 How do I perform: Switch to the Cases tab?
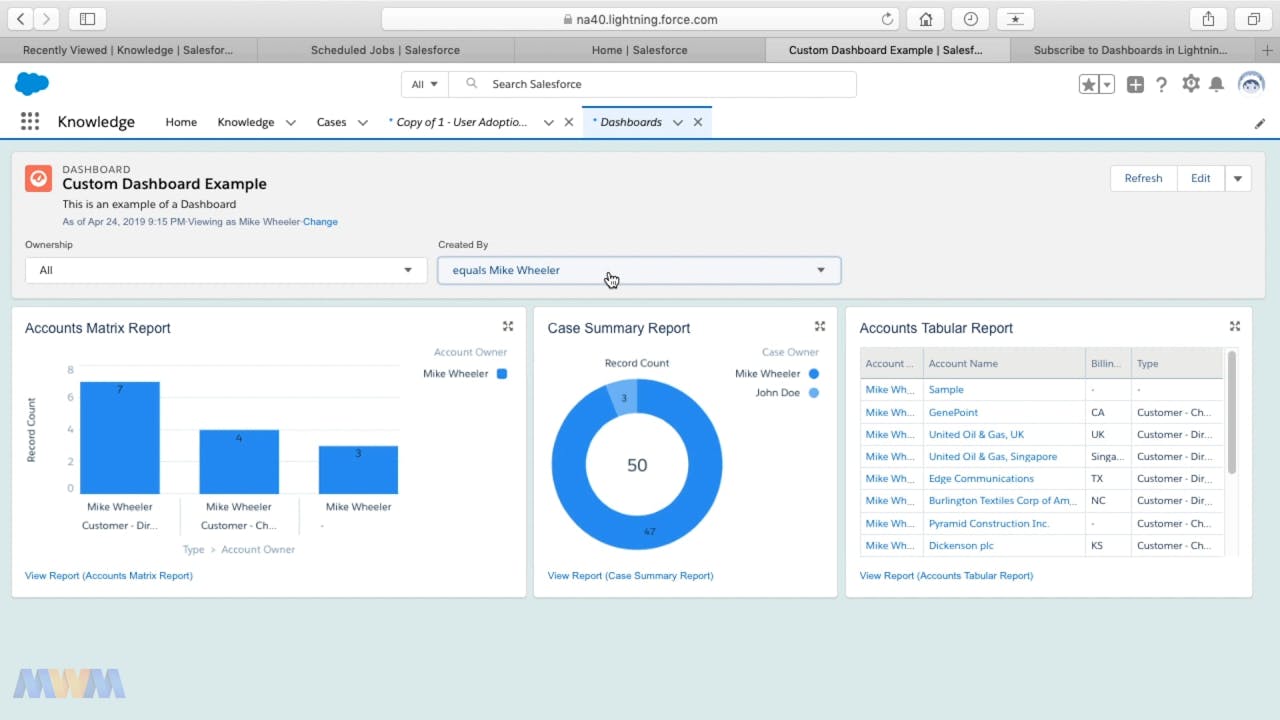[331, 121]
